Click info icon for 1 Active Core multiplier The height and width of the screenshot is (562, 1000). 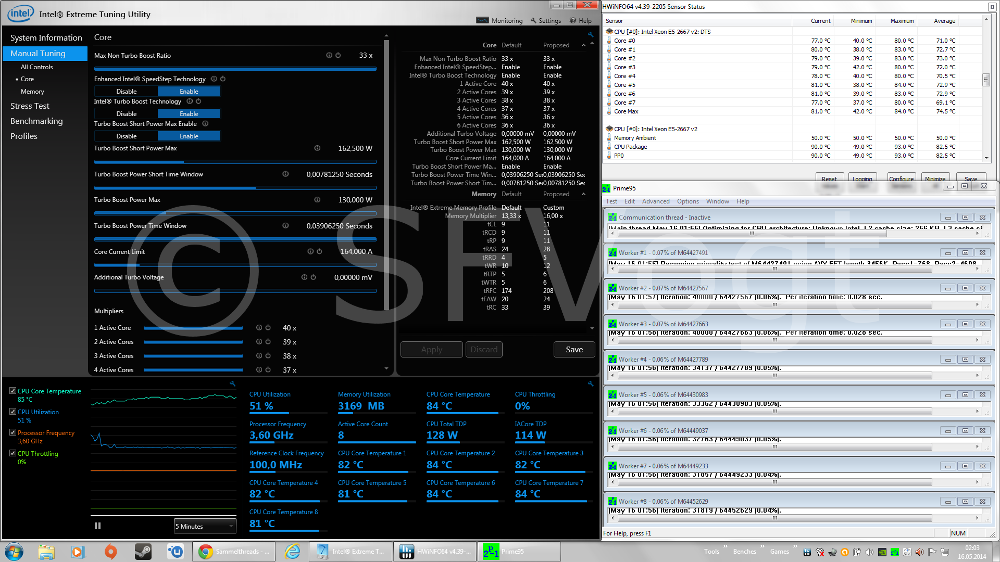259,328
